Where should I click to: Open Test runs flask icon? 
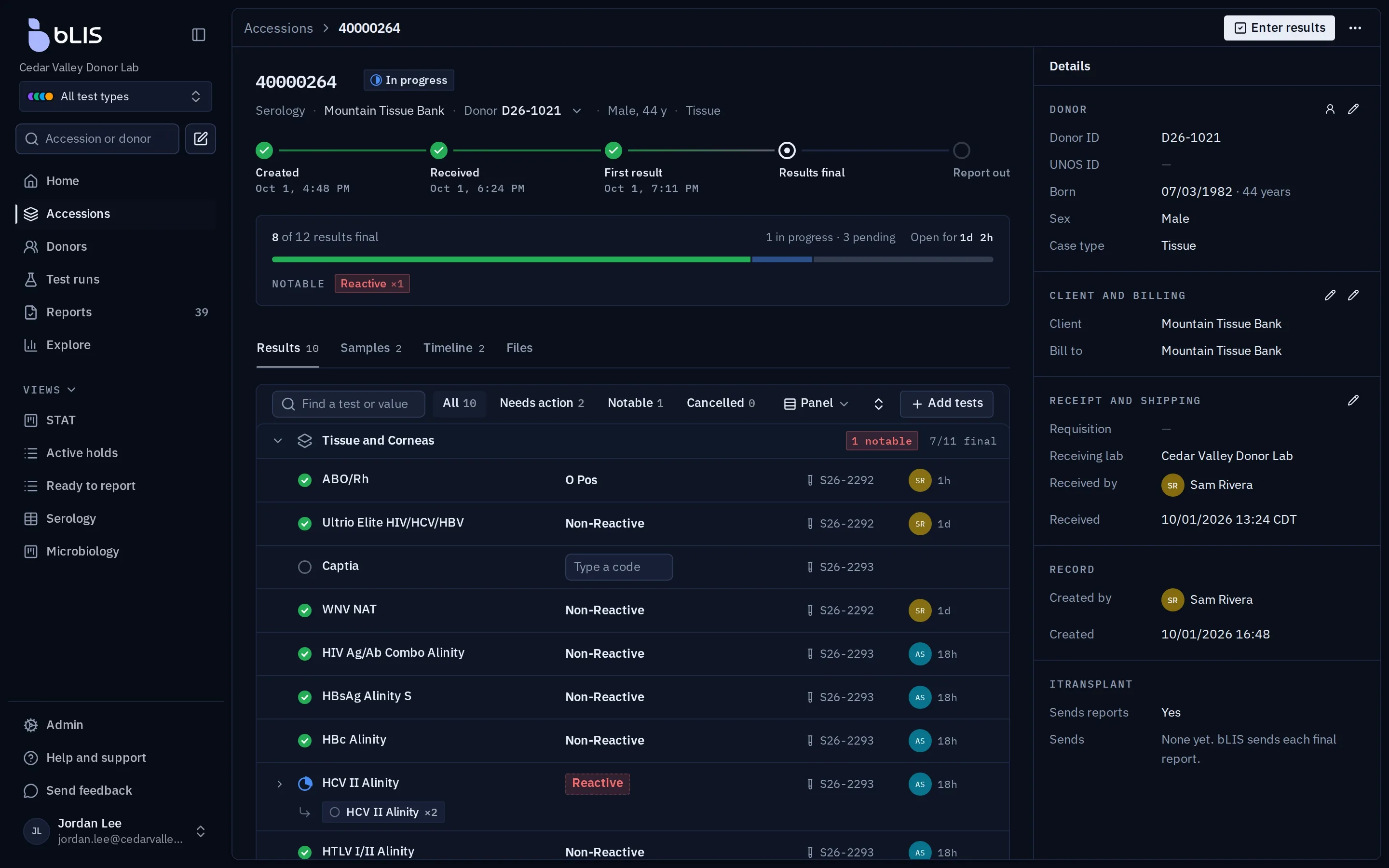point(31,279)
